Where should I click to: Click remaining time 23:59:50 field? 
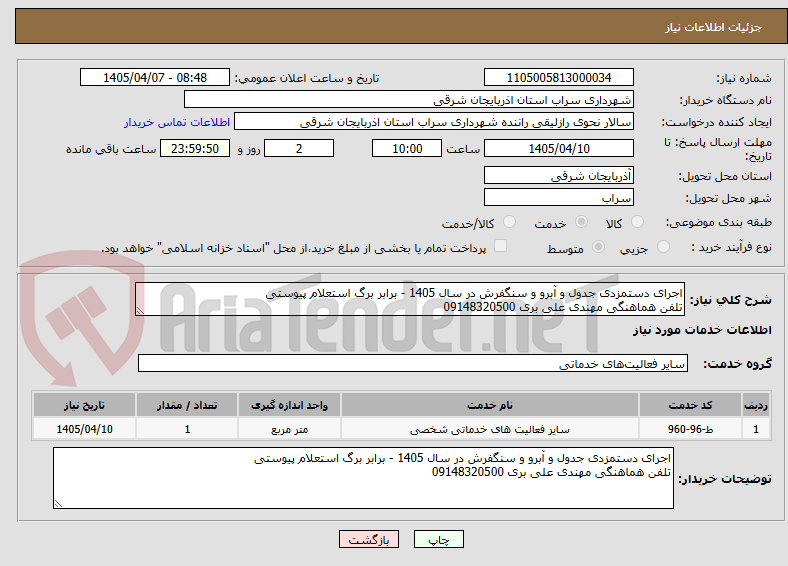click(x=195, y=148)
